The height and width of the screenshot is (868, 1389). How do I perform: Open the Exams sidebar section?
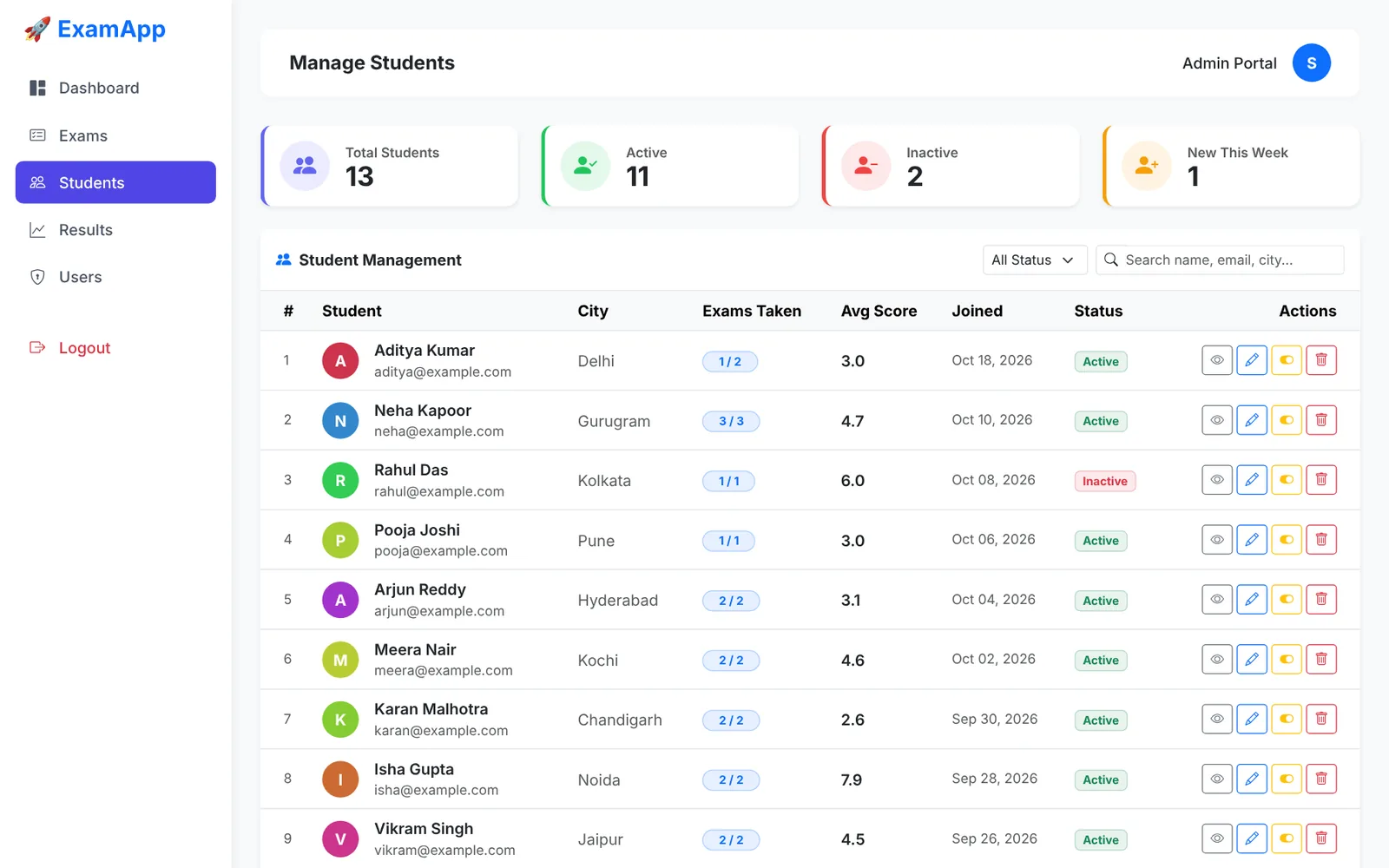(115, 135)
